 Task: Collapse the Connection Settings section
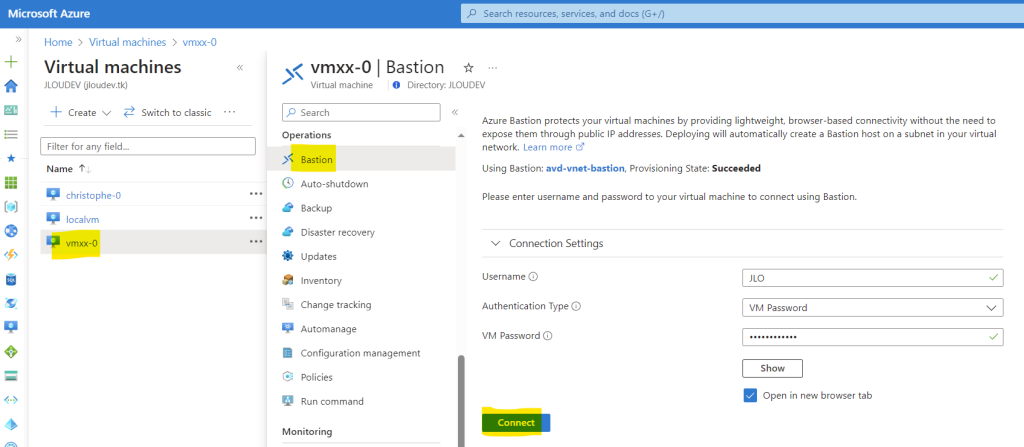tap(496, 243)
